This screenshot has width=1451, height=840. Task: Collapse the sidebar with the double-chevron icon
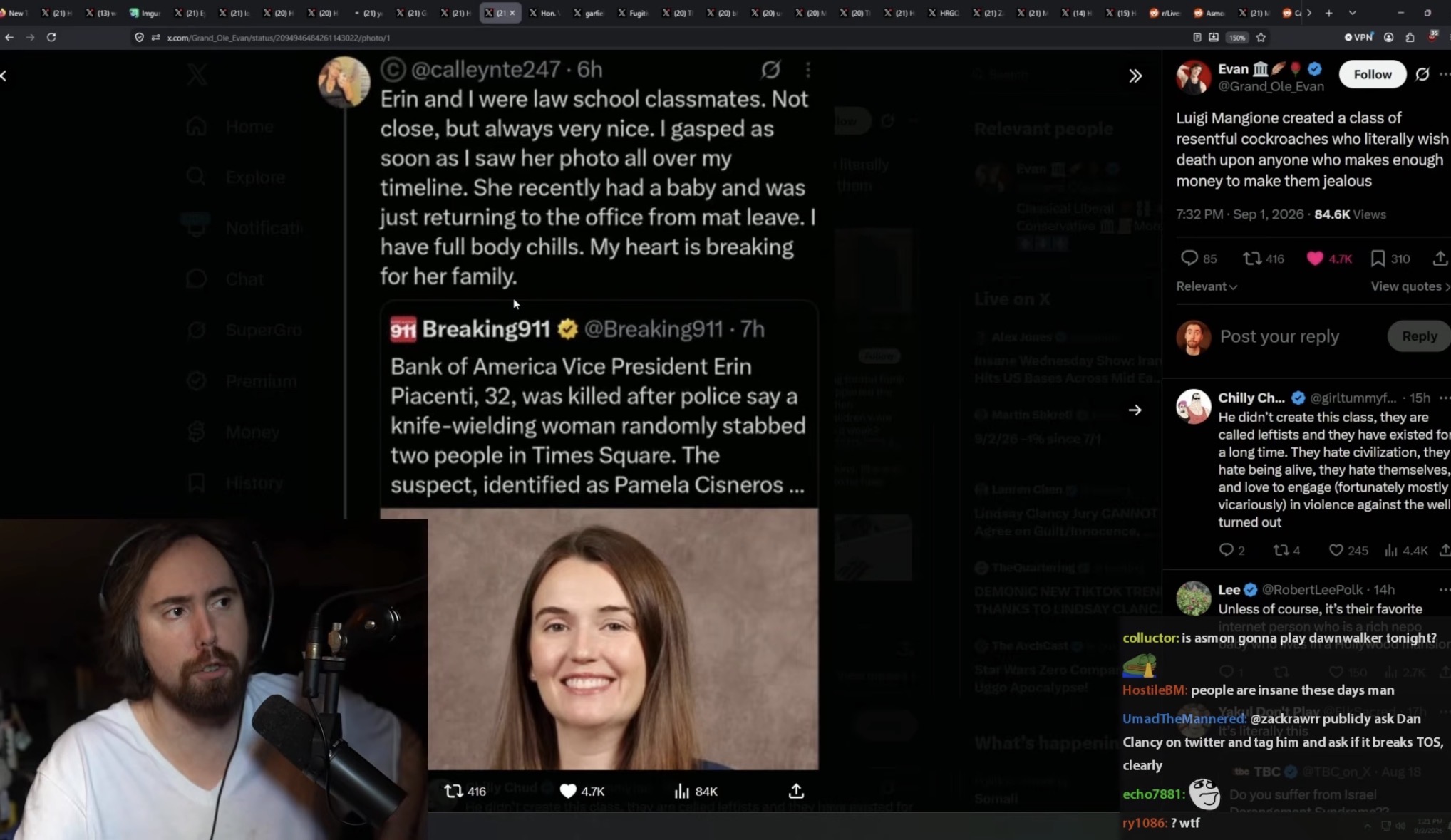(x=1135, y=76)
